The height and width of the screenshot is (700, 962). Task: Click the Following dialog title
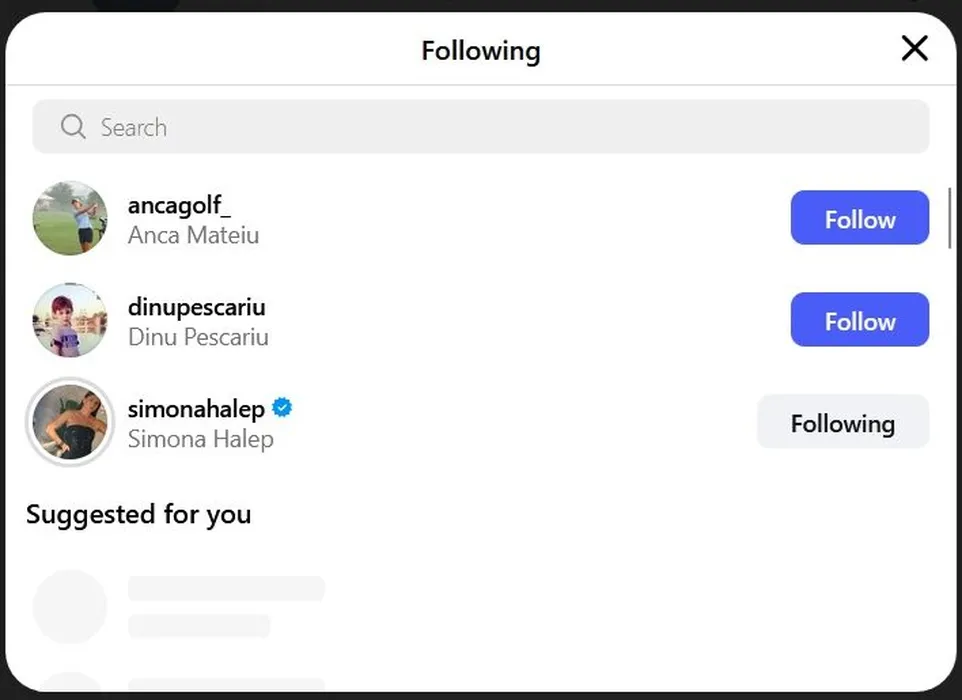480,50
